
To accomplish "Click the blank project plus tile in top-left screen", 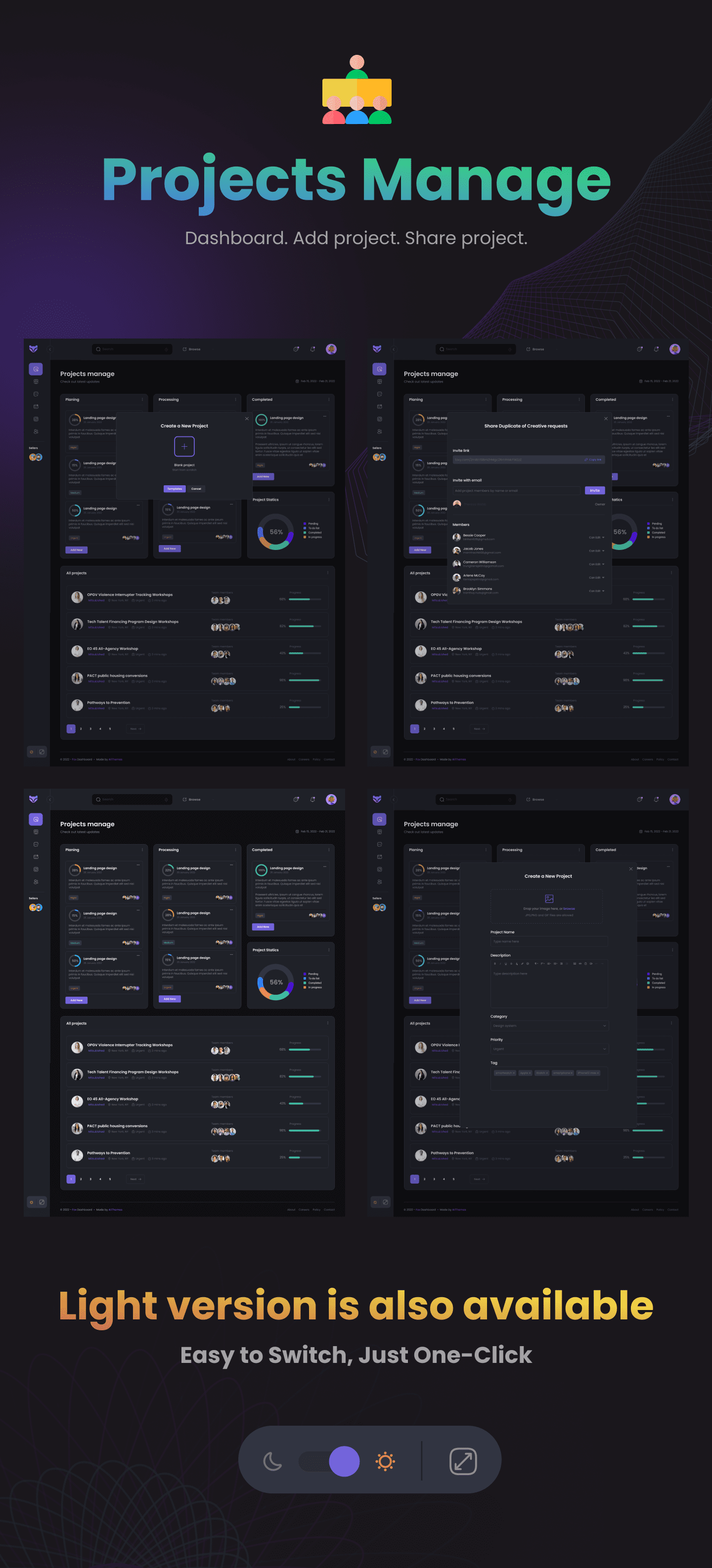I will [184, 446].
